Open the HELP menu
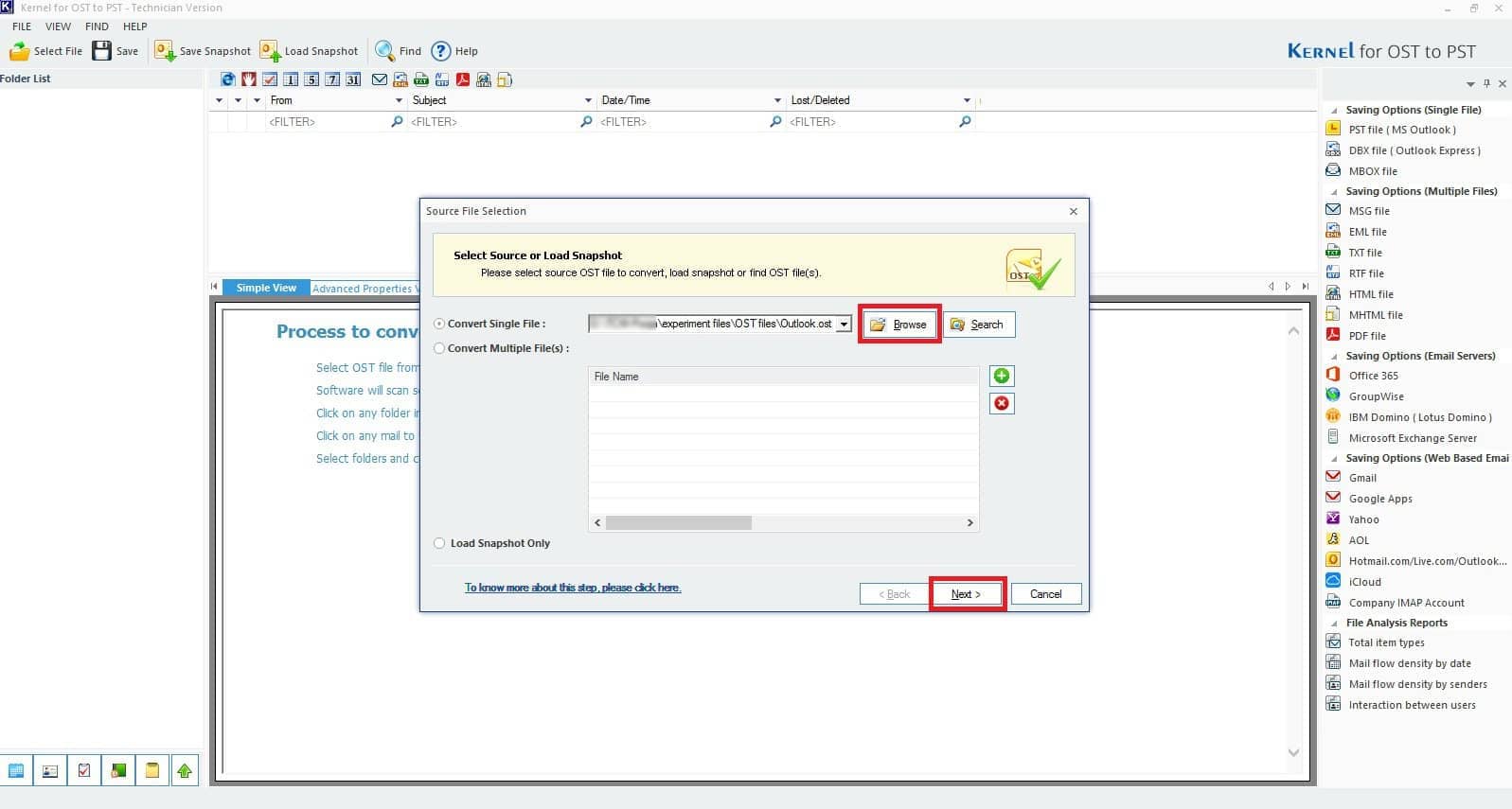The image size is (1512, 809). tap(135, 26)
